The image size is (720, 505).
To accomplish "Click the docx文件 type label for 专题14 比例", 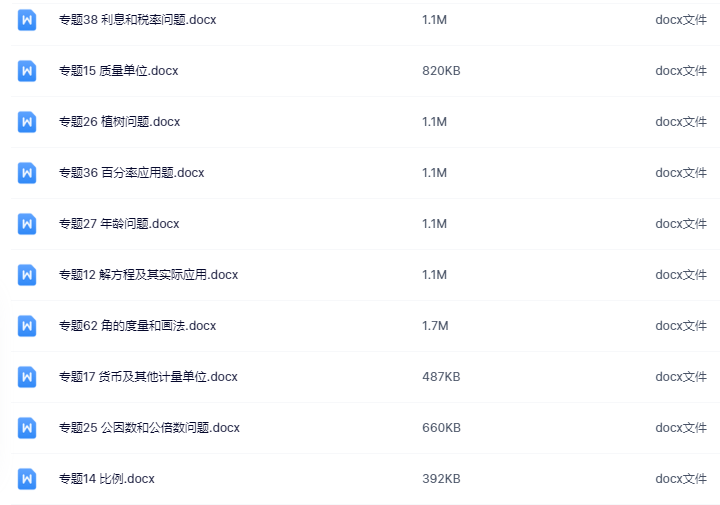I will pos(681,478).
